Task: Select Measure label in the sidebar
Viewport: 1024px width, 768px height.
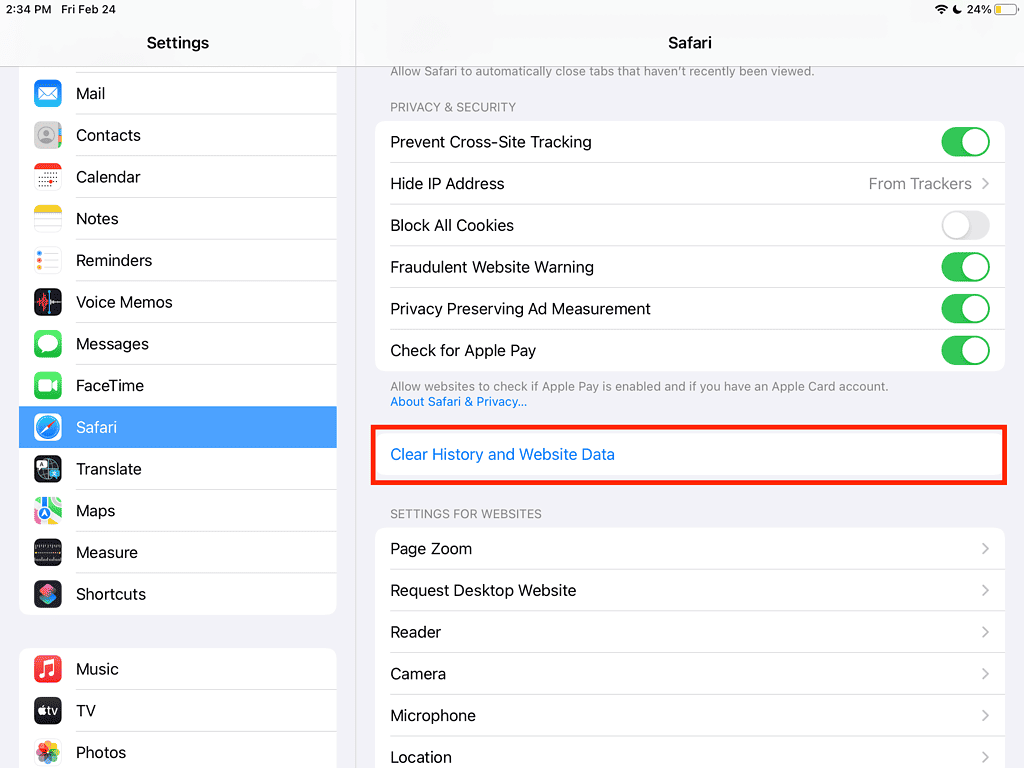Action: pyautogui.click(x=106, y=552)
